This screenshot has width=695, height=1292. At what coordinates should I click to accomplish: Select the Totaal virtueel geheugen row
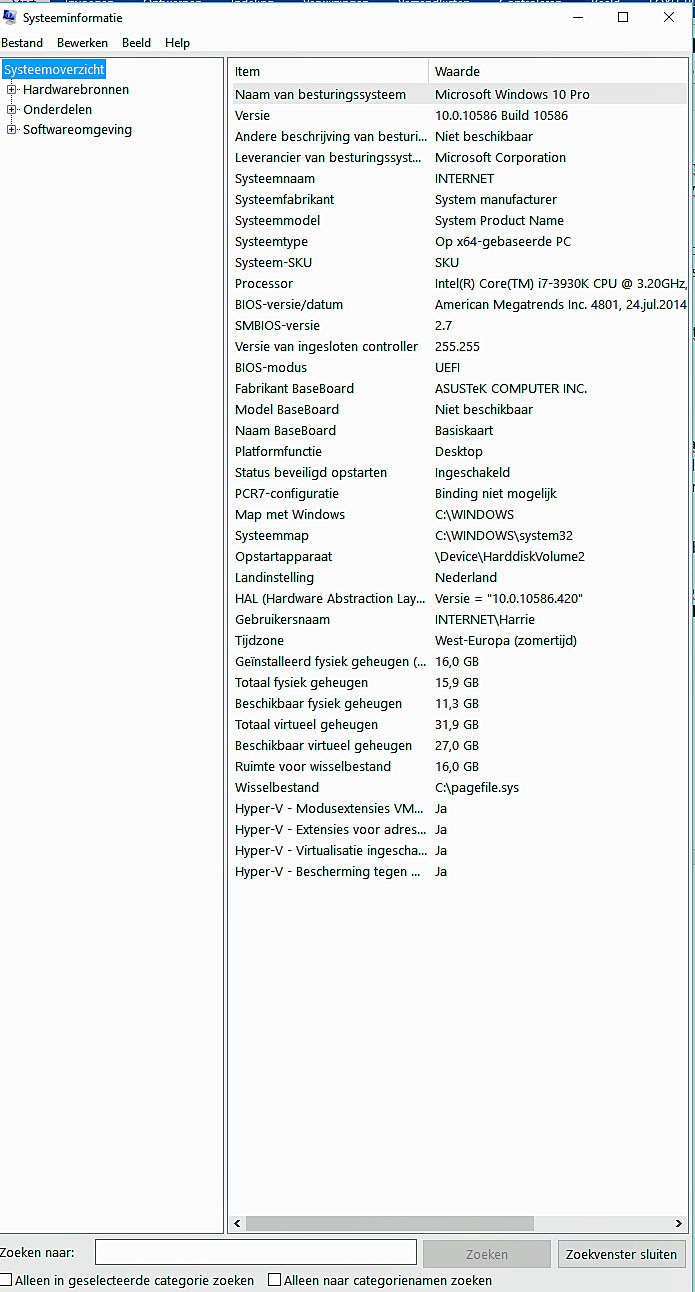pos(460,724)
